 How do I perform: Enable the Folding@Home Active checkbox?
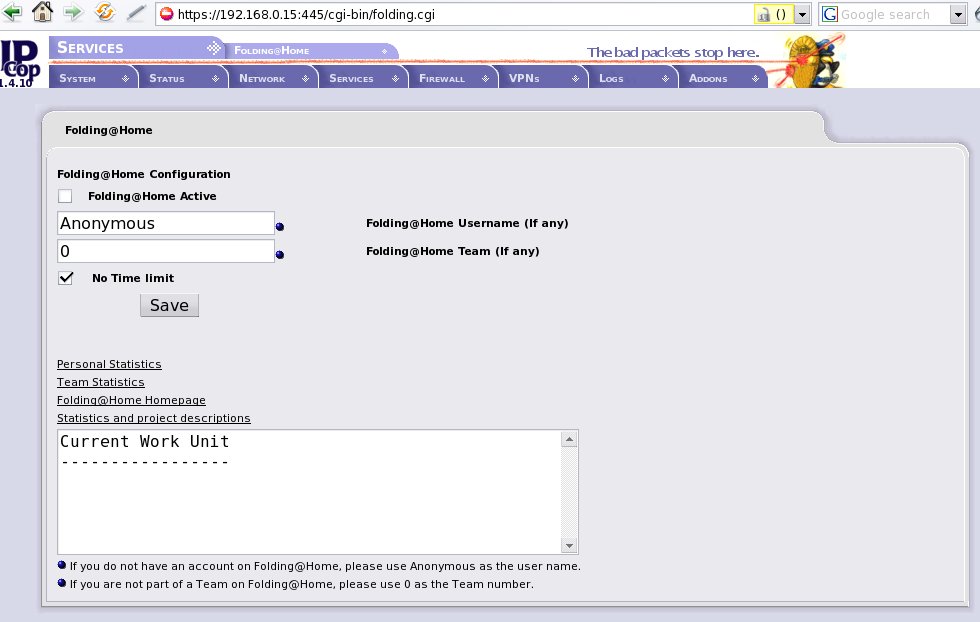coord(65,196)
